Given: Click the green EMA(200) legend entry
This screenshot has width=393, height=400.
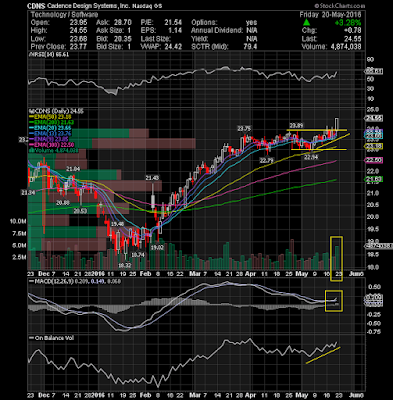Looking at the screenshot, I should (x=52, y=123).
